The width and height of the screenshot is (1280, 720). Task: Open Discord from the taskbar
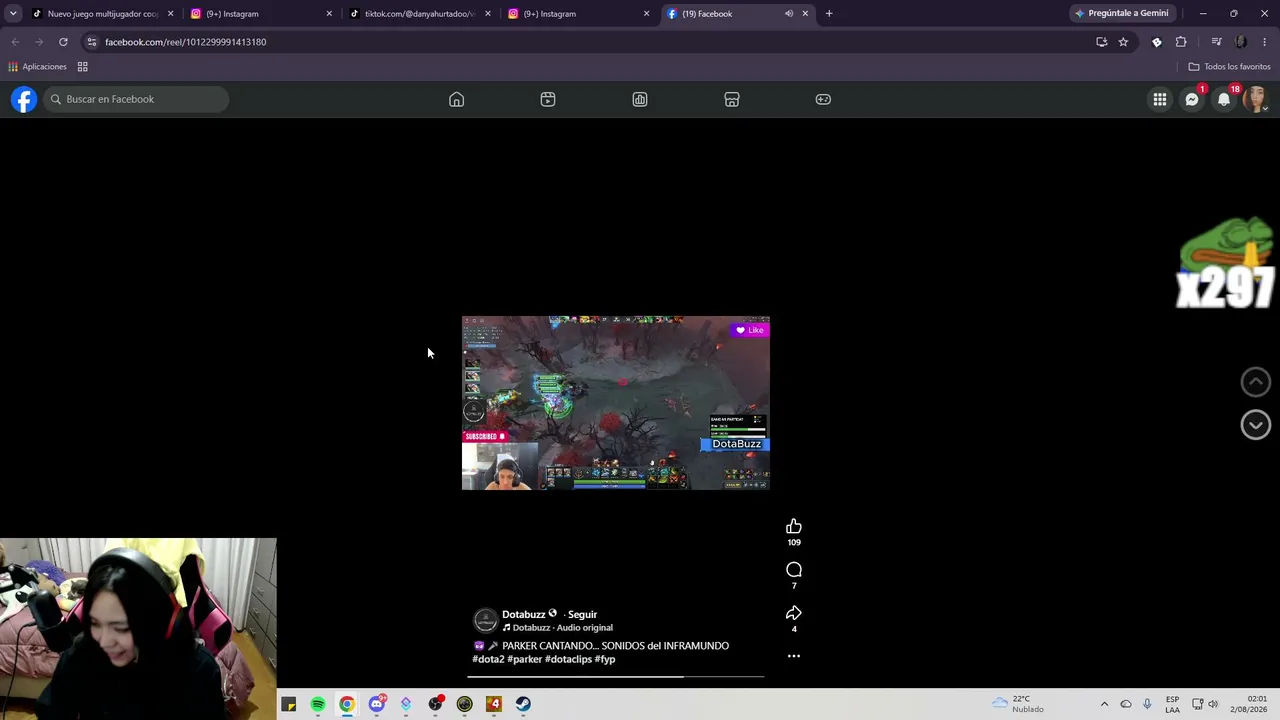[377, 704]
